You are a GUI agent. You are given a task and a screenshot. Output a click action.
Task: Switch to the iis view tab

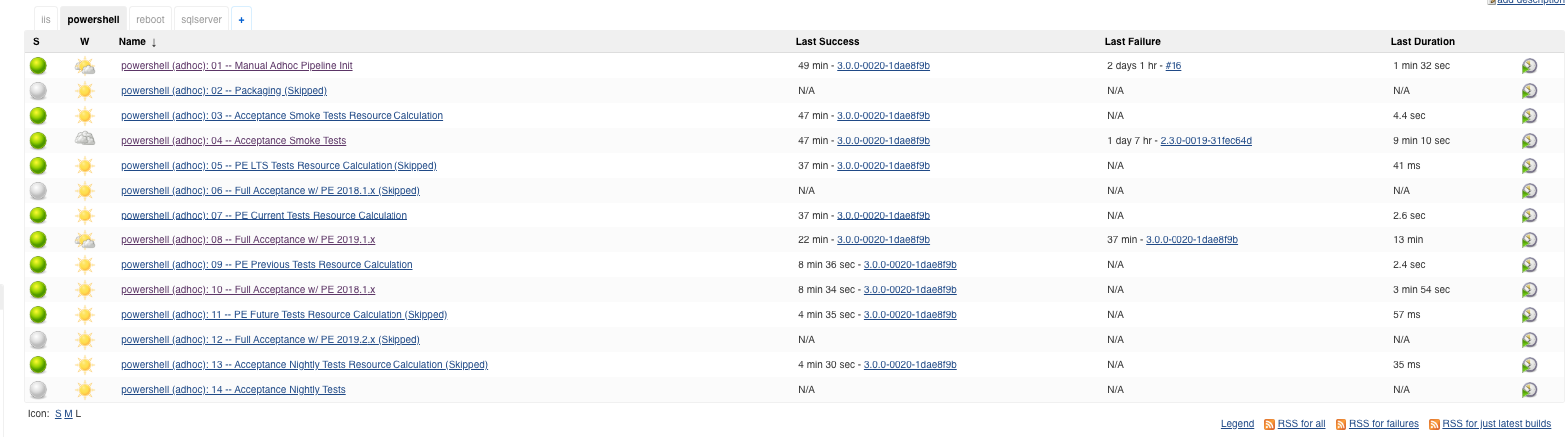[46, 19]
